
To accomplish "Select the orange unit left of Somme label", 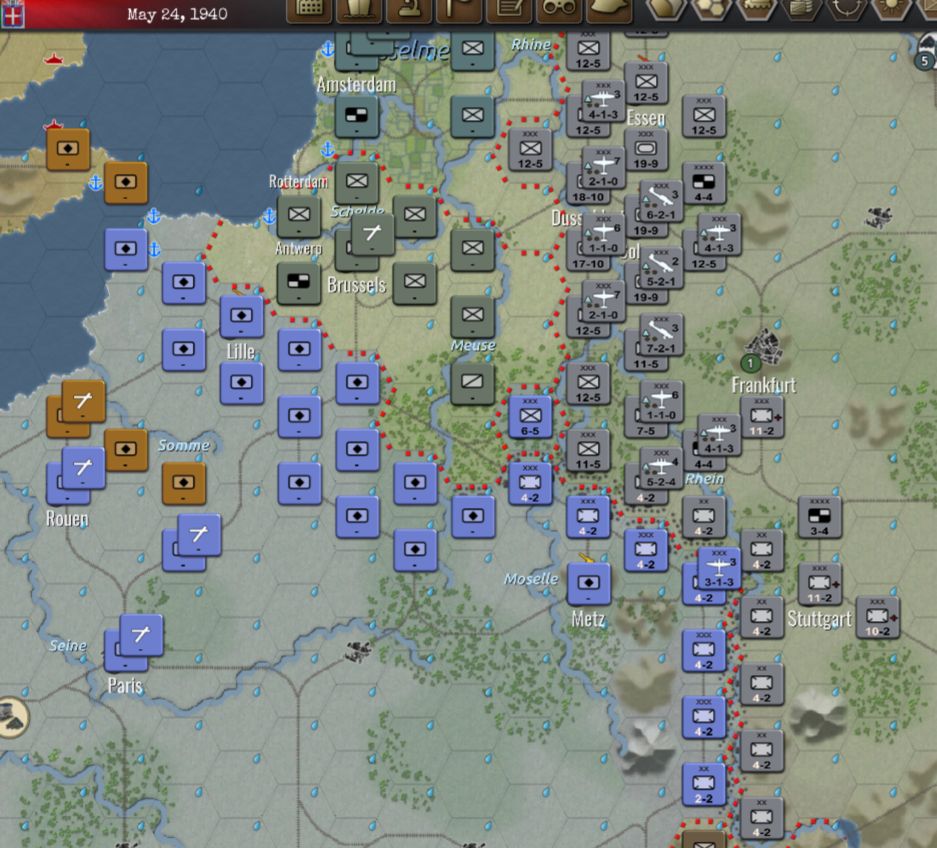I will click(126, 450).
